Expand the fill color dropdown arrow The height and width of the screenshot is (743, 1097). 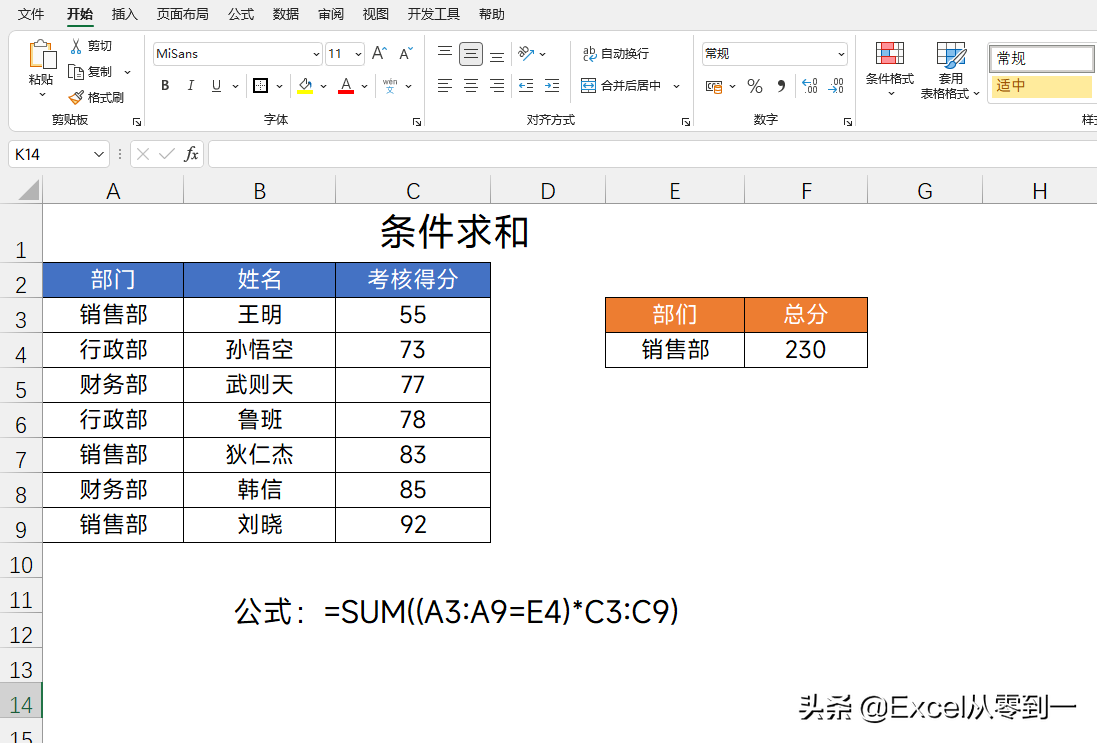(323, 86)
